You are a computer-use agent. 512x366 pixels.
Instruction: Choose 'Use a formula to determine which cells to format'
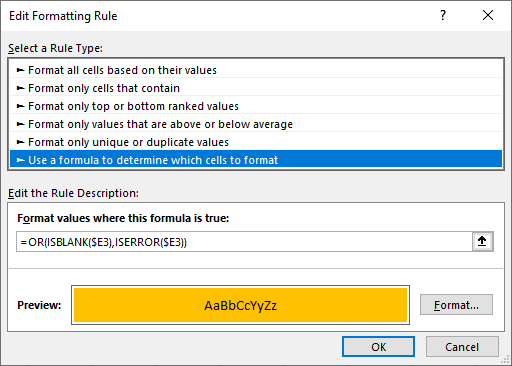coord(256,160)
